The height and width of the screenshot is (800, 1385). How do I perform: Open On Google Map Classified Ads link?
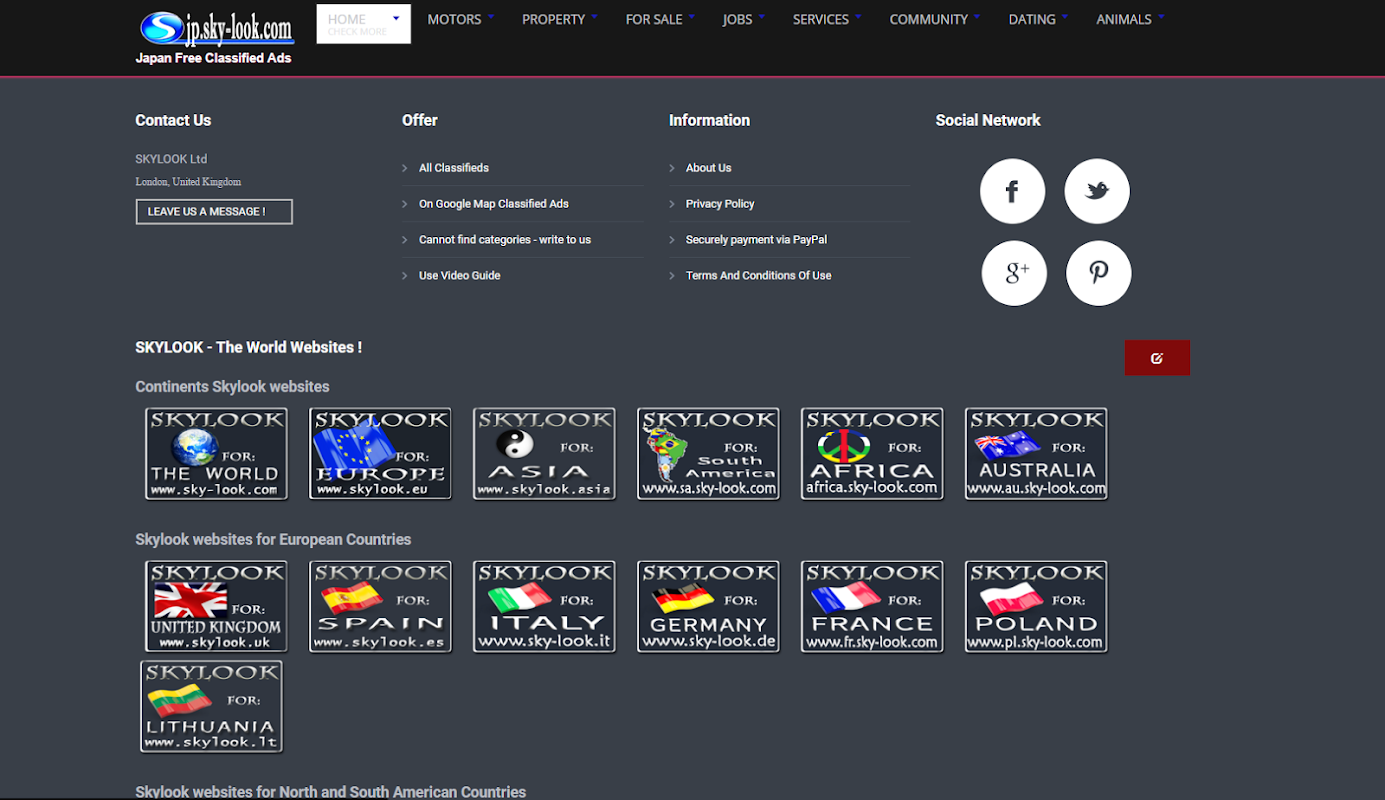[494, 204]
